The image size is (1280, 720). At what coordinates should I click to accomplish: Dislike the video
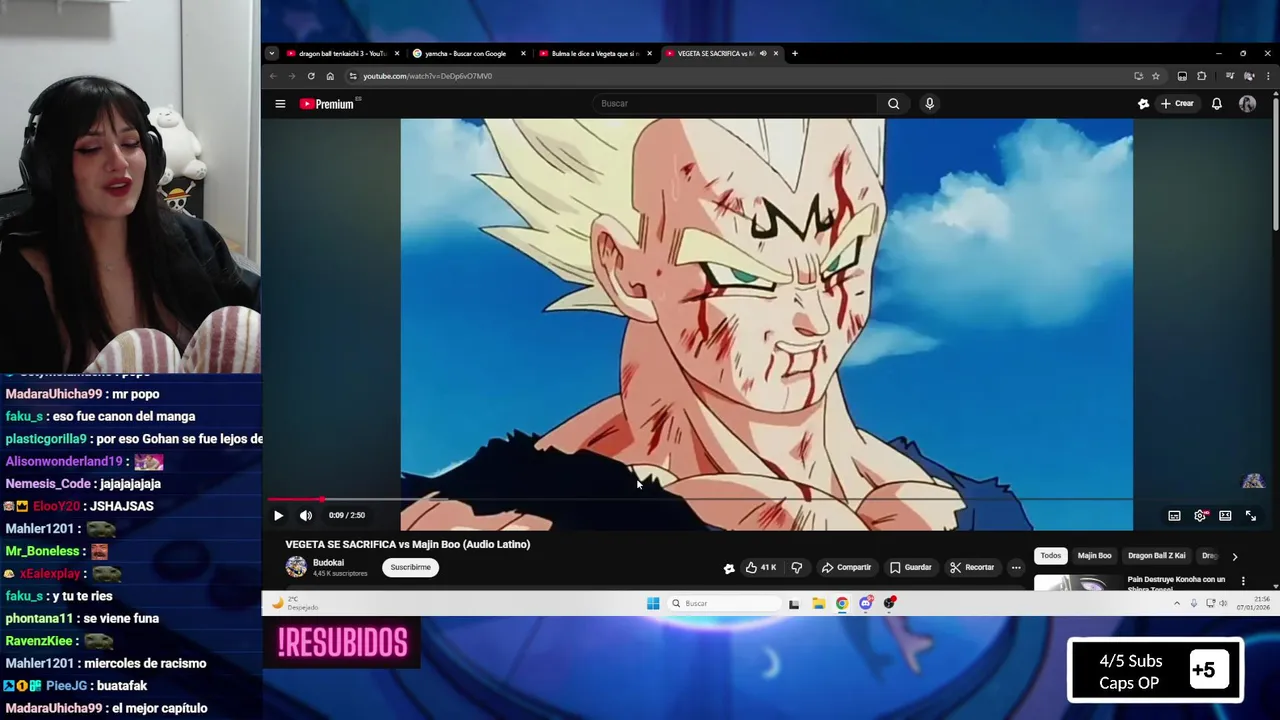(x=796, y=567)
